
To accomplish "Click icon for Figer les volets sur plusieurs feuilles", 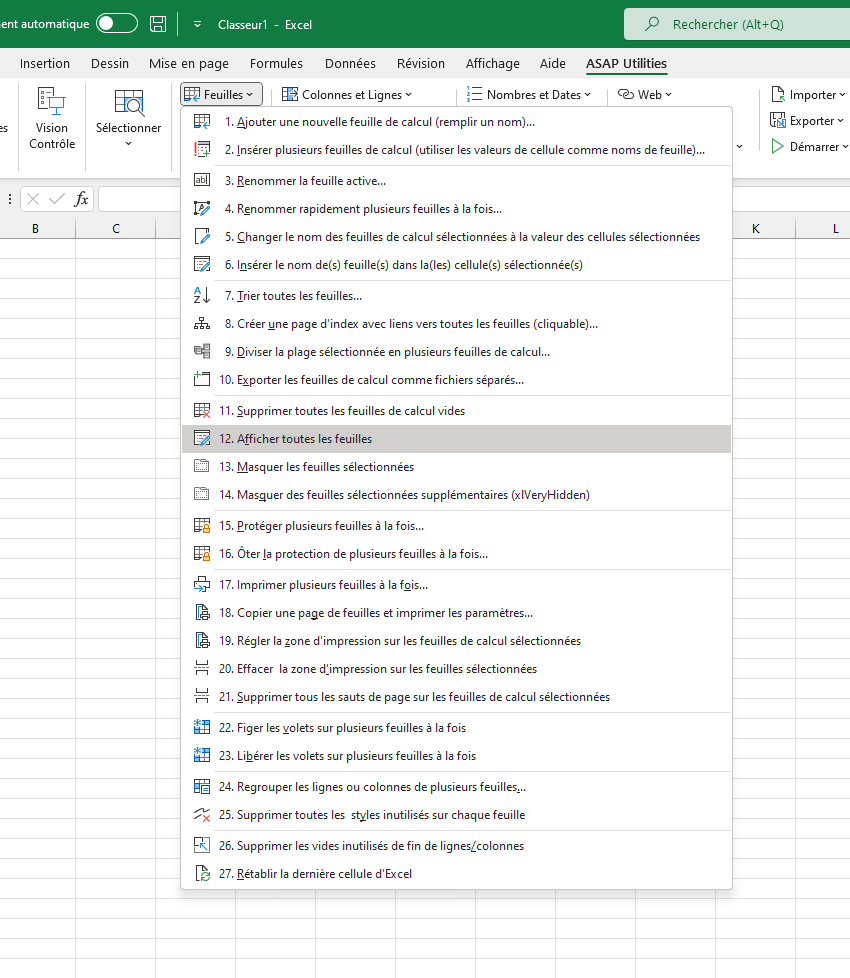I will pos(201,727).
